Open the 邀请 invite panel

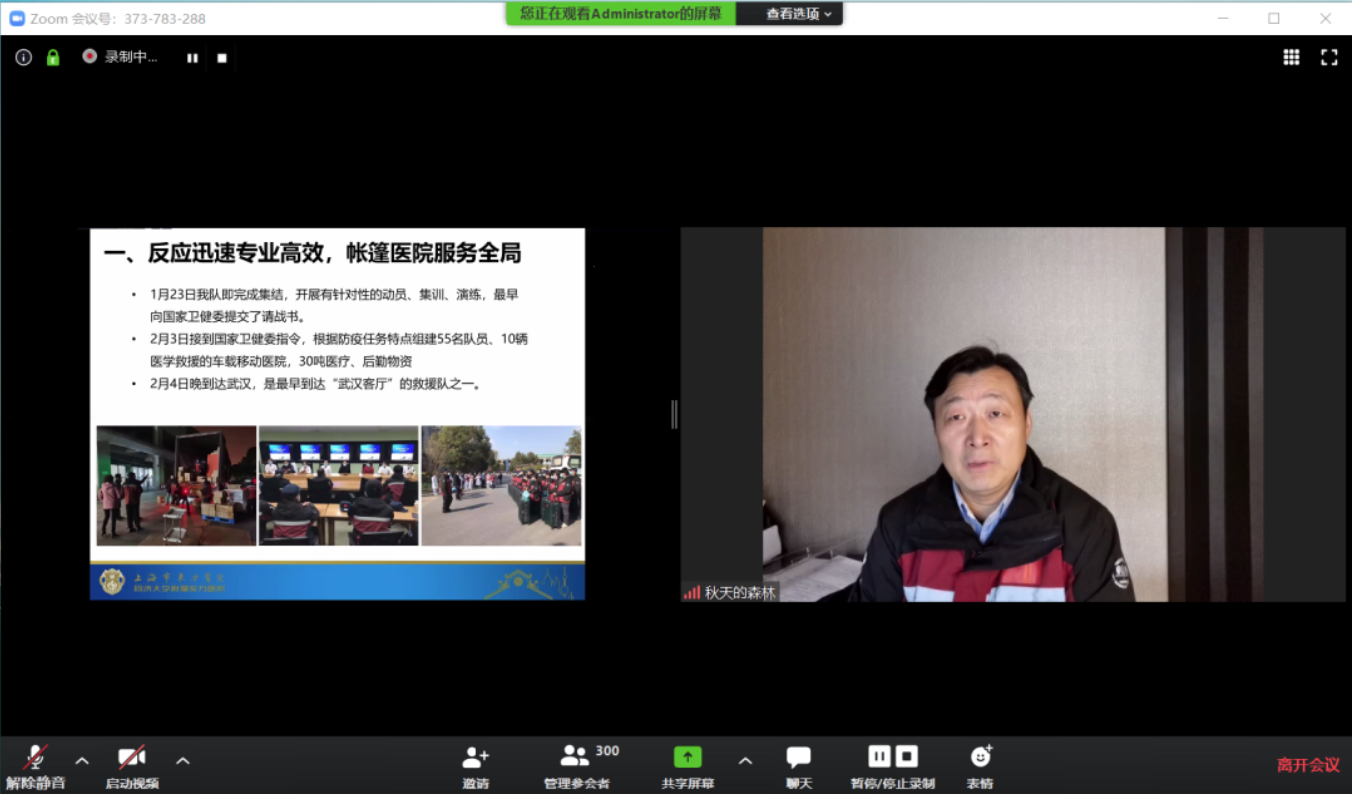point(476,765)
